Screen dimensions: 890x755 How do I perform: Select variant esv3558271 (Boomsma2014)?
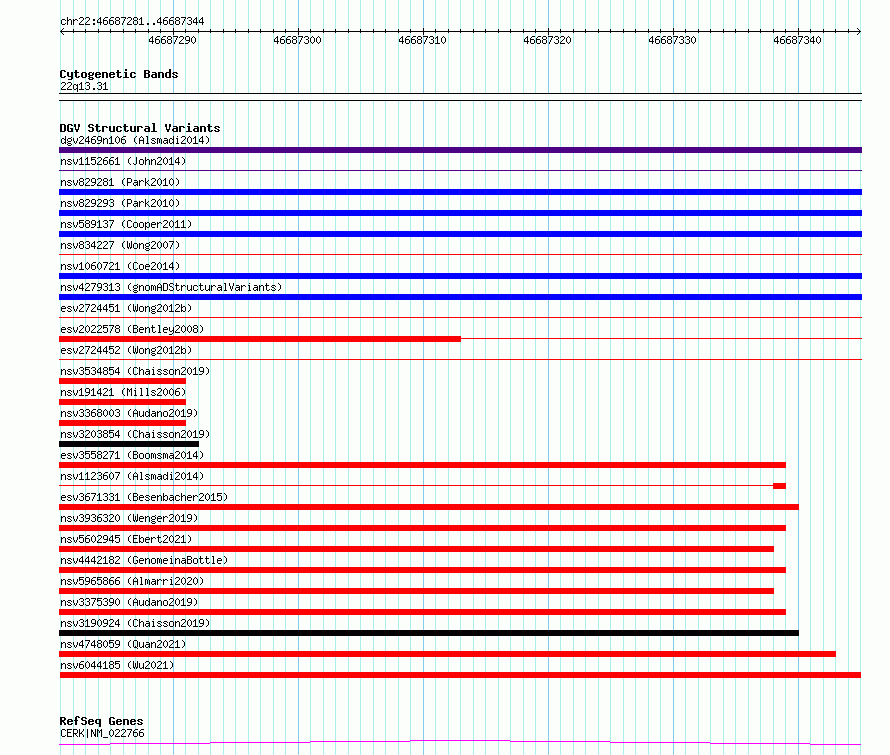pyautogui.click(x=132, y=455)
